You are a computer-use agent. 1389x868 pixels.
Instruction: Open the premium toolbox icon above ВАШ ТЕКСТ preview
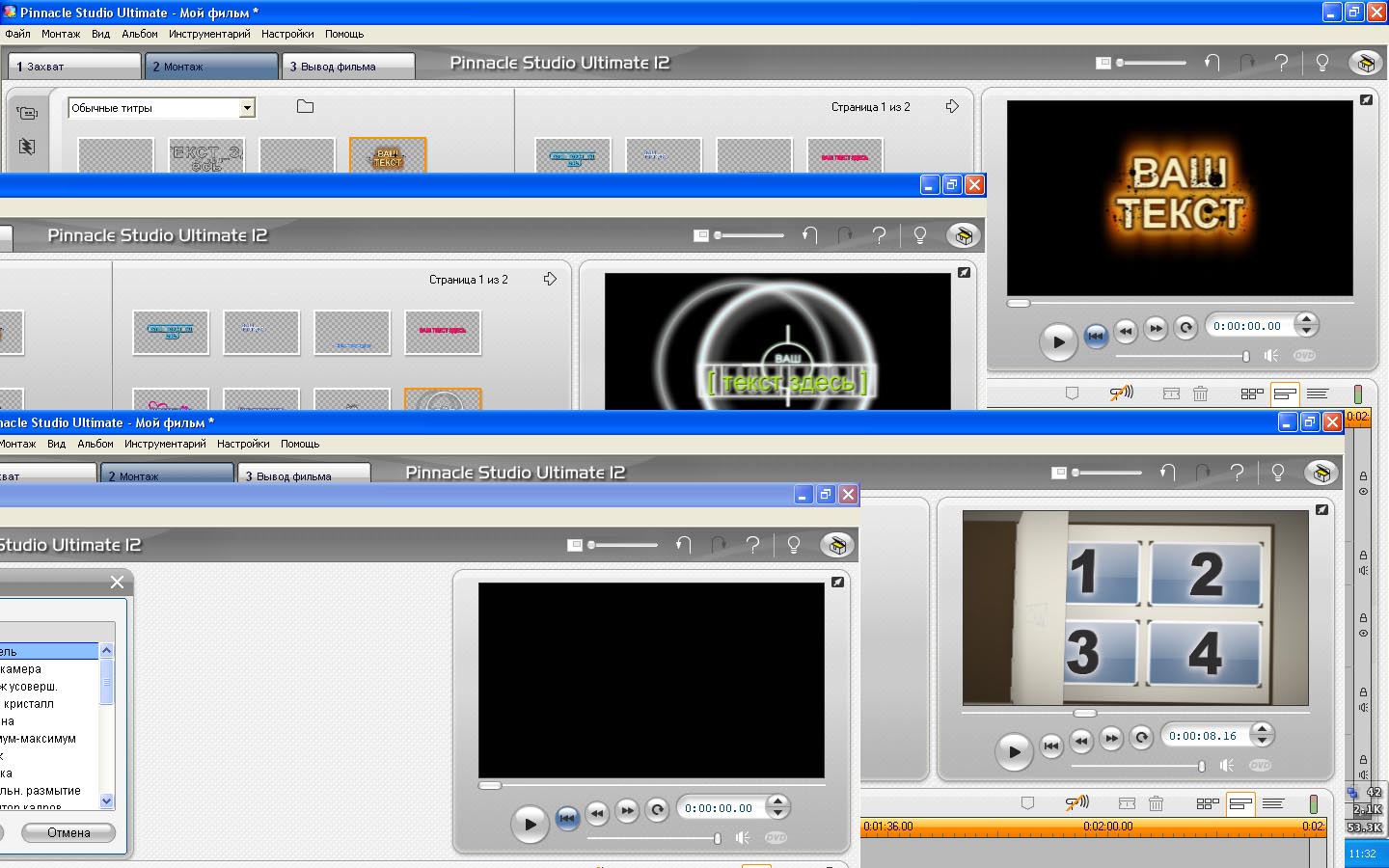(x=1365, y=63)
